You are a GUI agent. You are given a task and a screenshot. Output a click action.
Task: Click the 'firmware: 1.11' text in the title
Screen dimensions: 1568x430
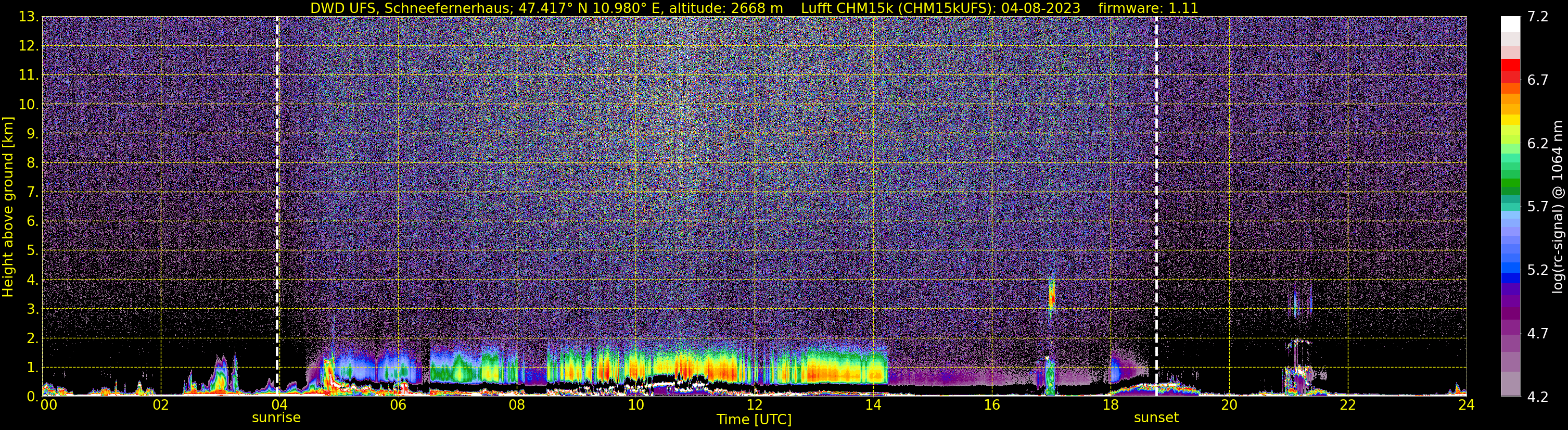(1148, 8)
